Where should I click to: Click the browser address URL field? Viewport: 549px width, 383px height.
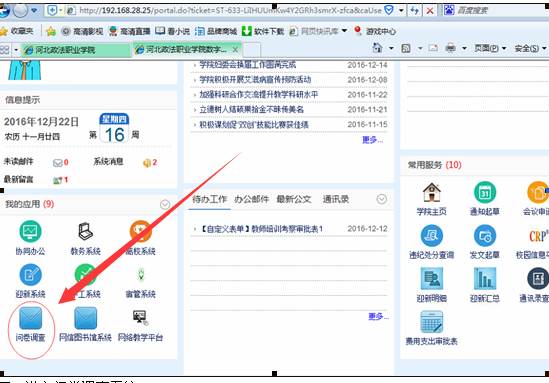click(x=230, y=11)
